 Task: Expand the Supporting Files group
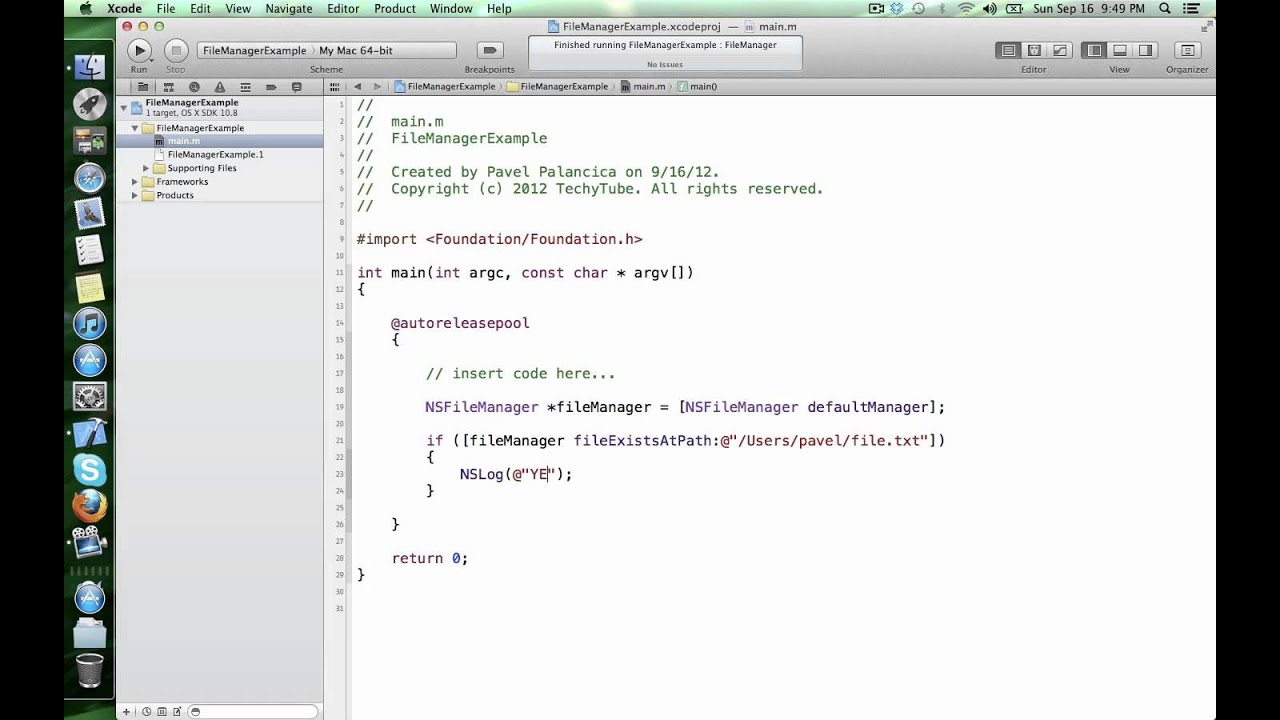tap(146, 168)
